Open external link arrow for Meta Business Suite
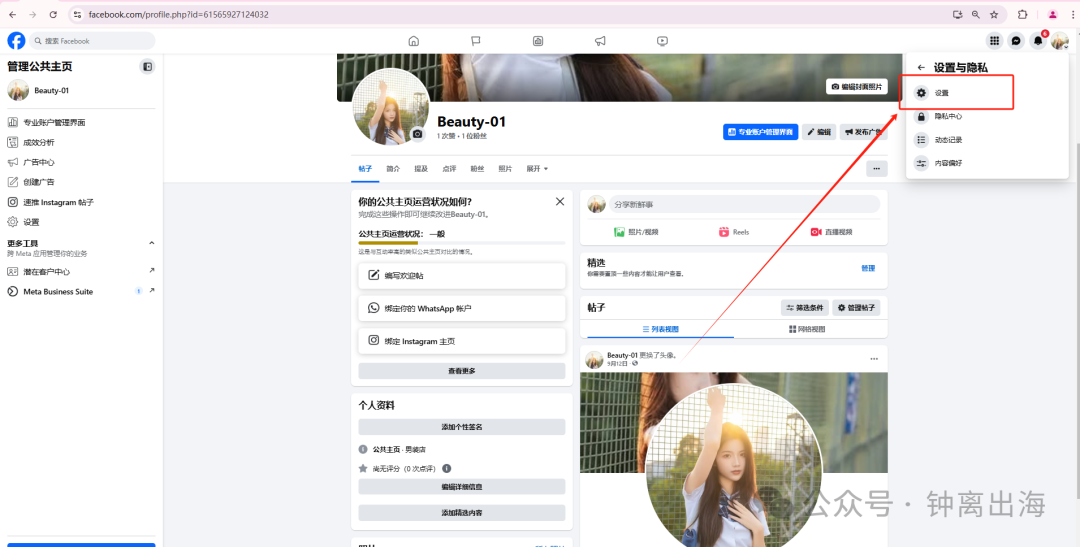 click(x=152, y=291)
